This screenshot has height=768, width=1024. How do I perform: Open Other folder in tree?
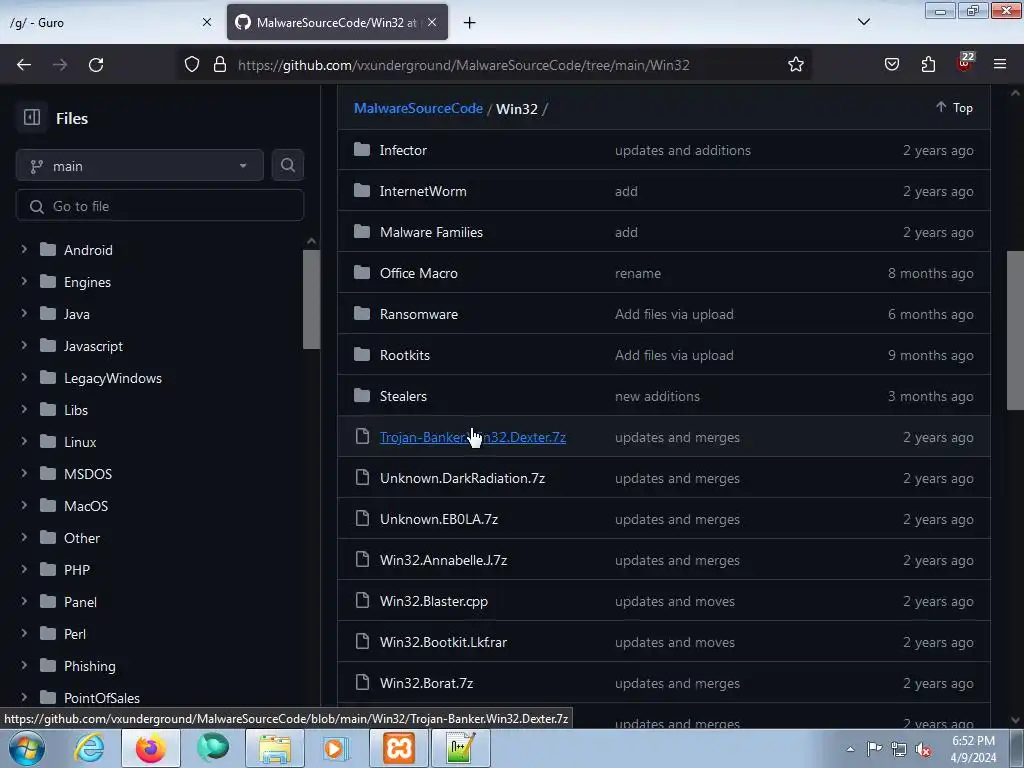tap(82, 538)
